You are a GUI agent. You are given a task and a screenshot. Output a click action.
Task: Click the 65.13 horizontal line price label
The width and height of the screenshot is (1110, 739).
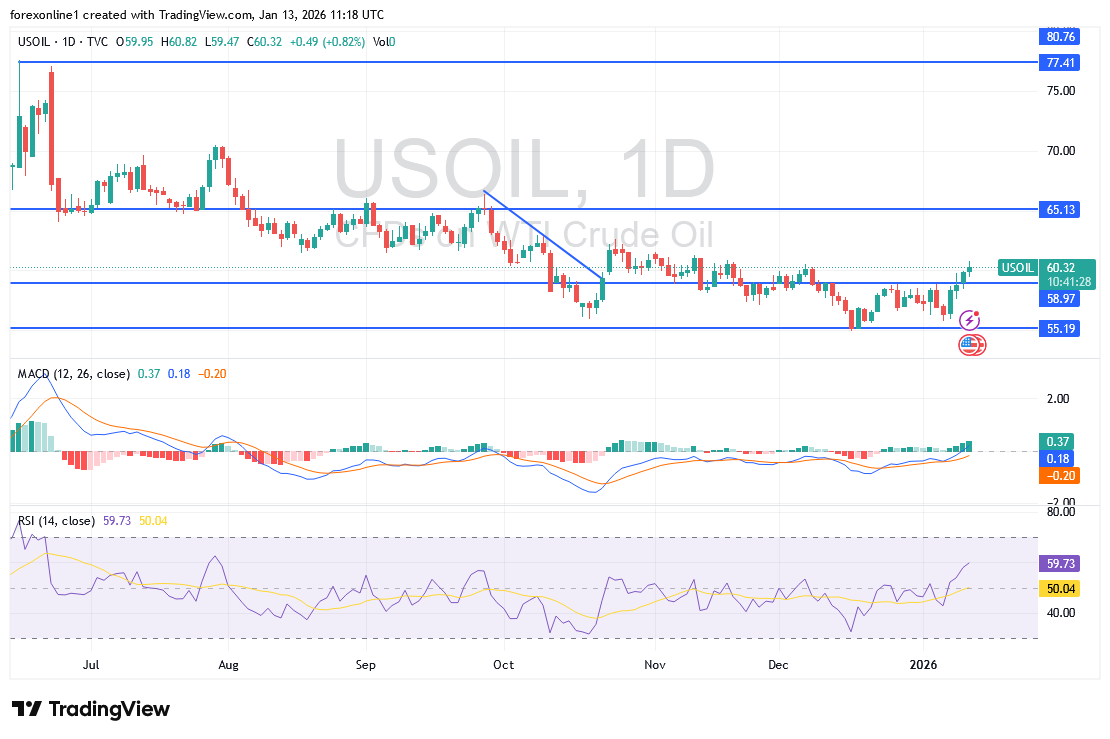tap(1060, 210)
